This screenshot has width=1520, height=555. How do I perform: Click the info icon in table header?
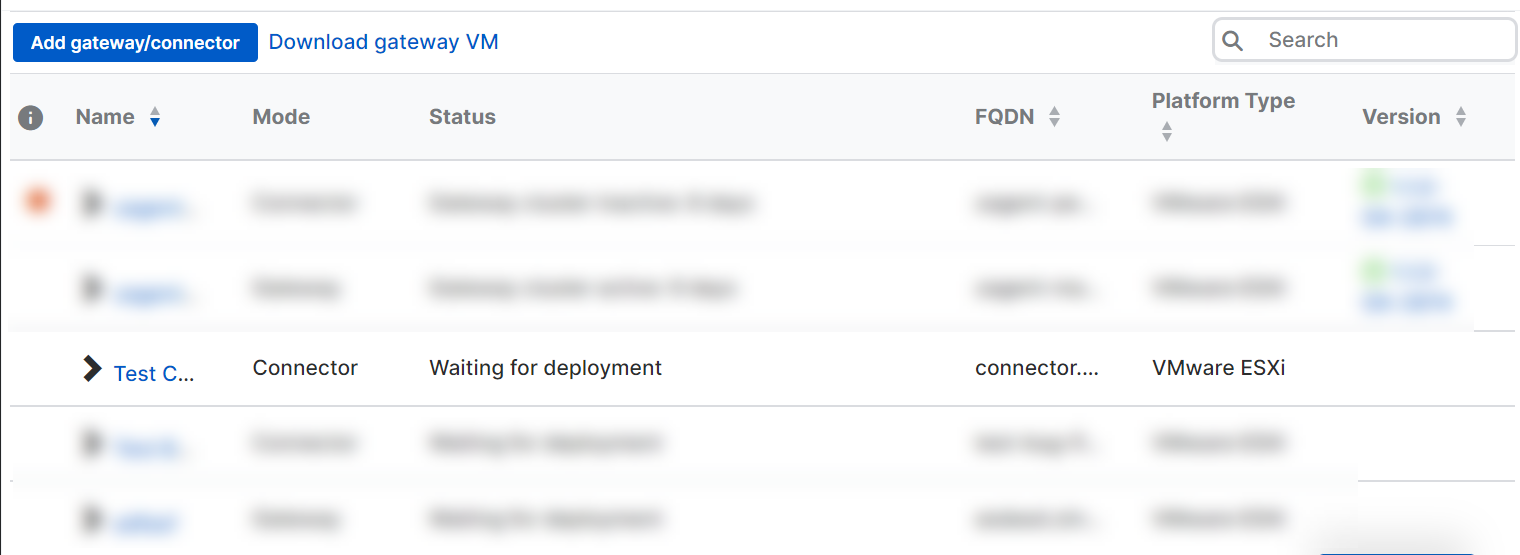tap(31, 118)
